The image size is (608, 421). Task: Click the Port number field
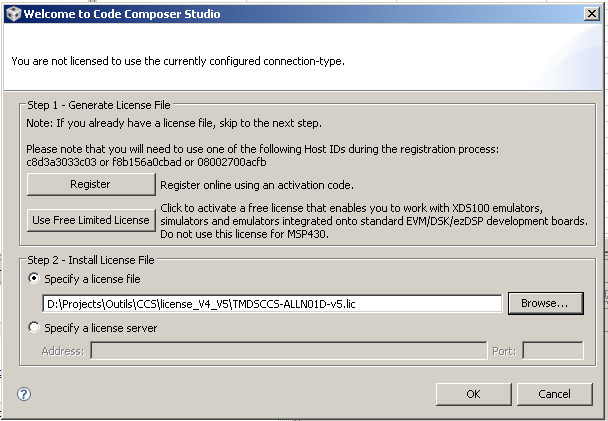(x=553, y=350)
